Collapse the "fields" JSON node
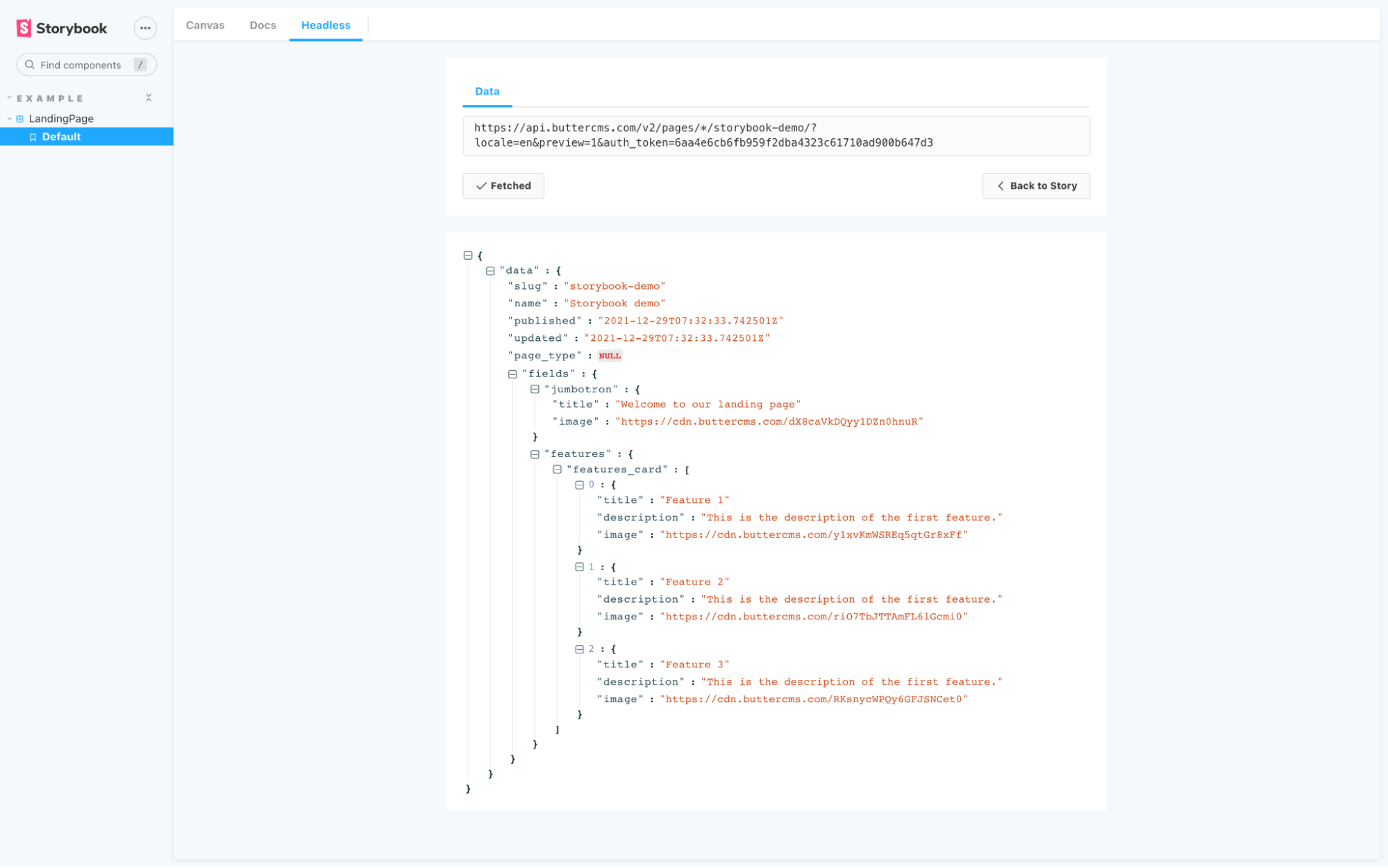 click(512, 374)
